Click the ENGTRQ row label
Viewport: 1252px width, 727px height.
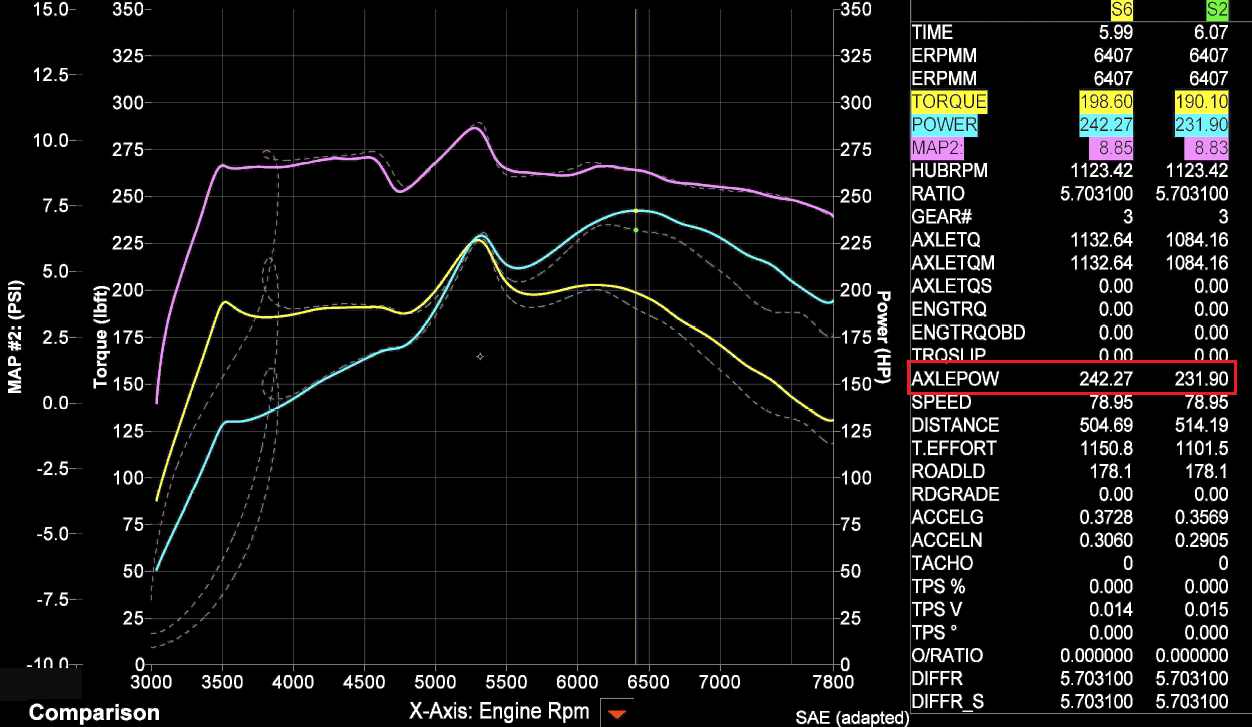pyautogui.click(x=949, y=309)
